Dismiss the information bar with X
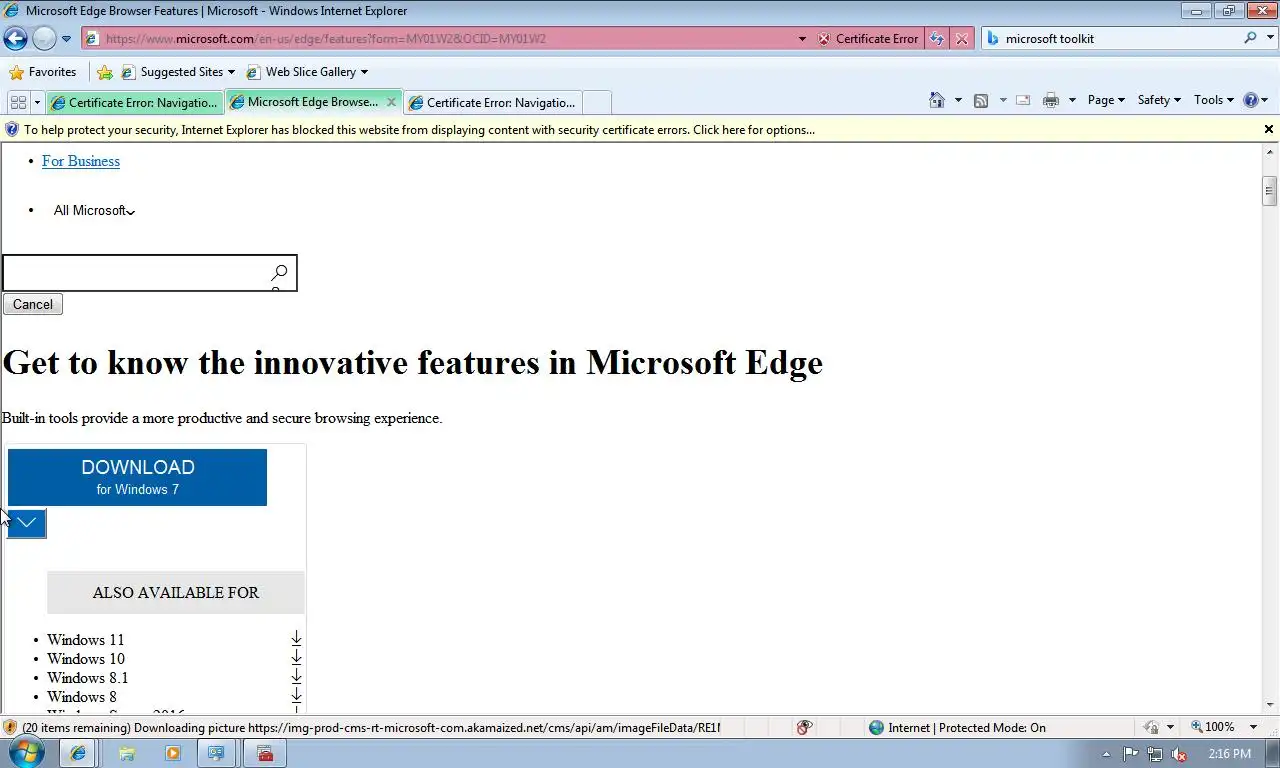 coord(1269,129)
